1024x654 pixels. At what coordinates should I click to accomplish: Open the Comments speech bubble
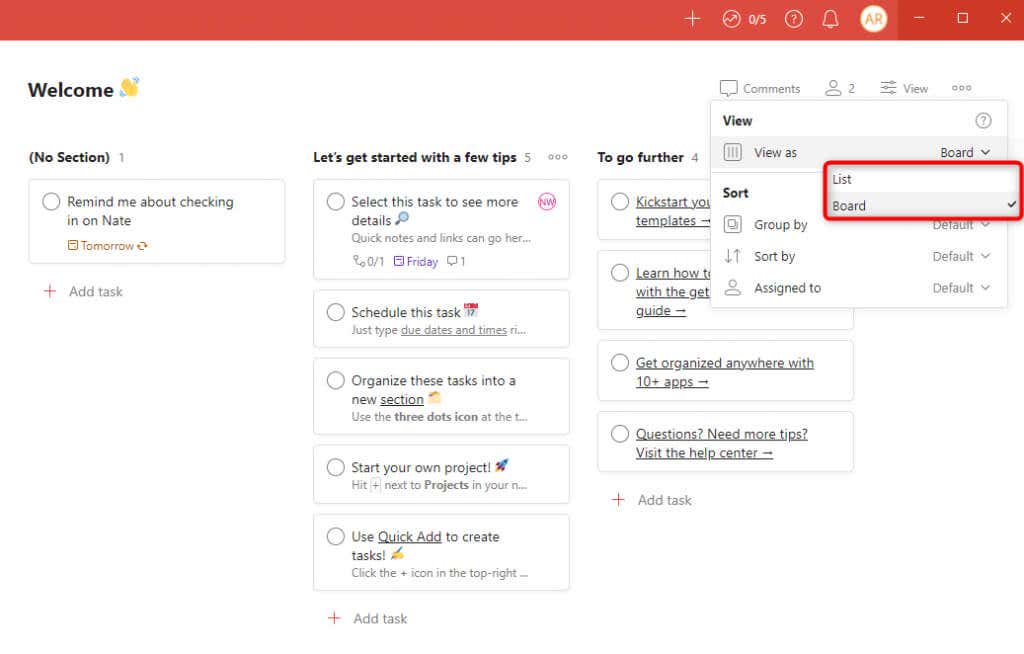pyautogui.click(x=760, y=88)
